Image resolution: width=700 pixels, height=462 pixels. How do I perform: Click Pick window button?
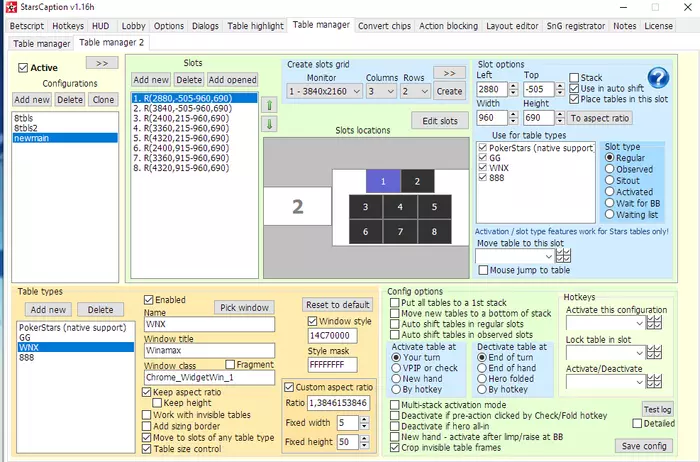(244, 308)
